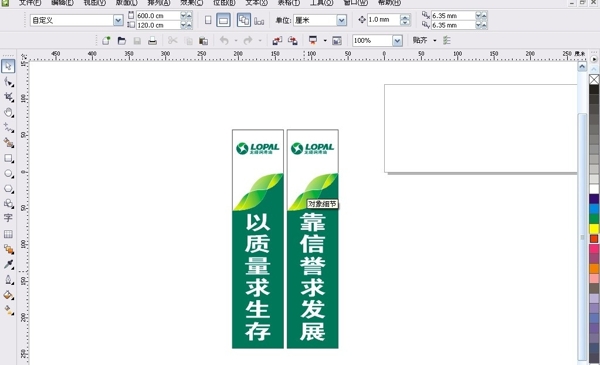Open the 文本 (Text) menu

pyautogui.click(x=256, y=3)
